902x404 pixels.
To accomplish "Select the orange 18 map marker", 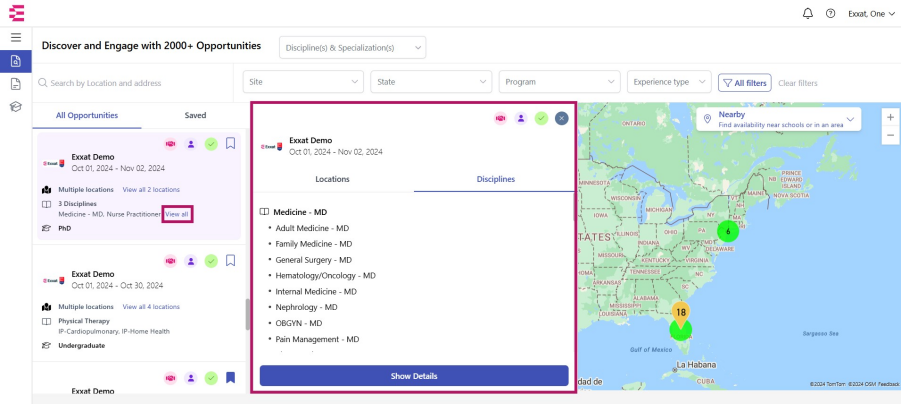I will pyautogui.click(x=681, y=314).
